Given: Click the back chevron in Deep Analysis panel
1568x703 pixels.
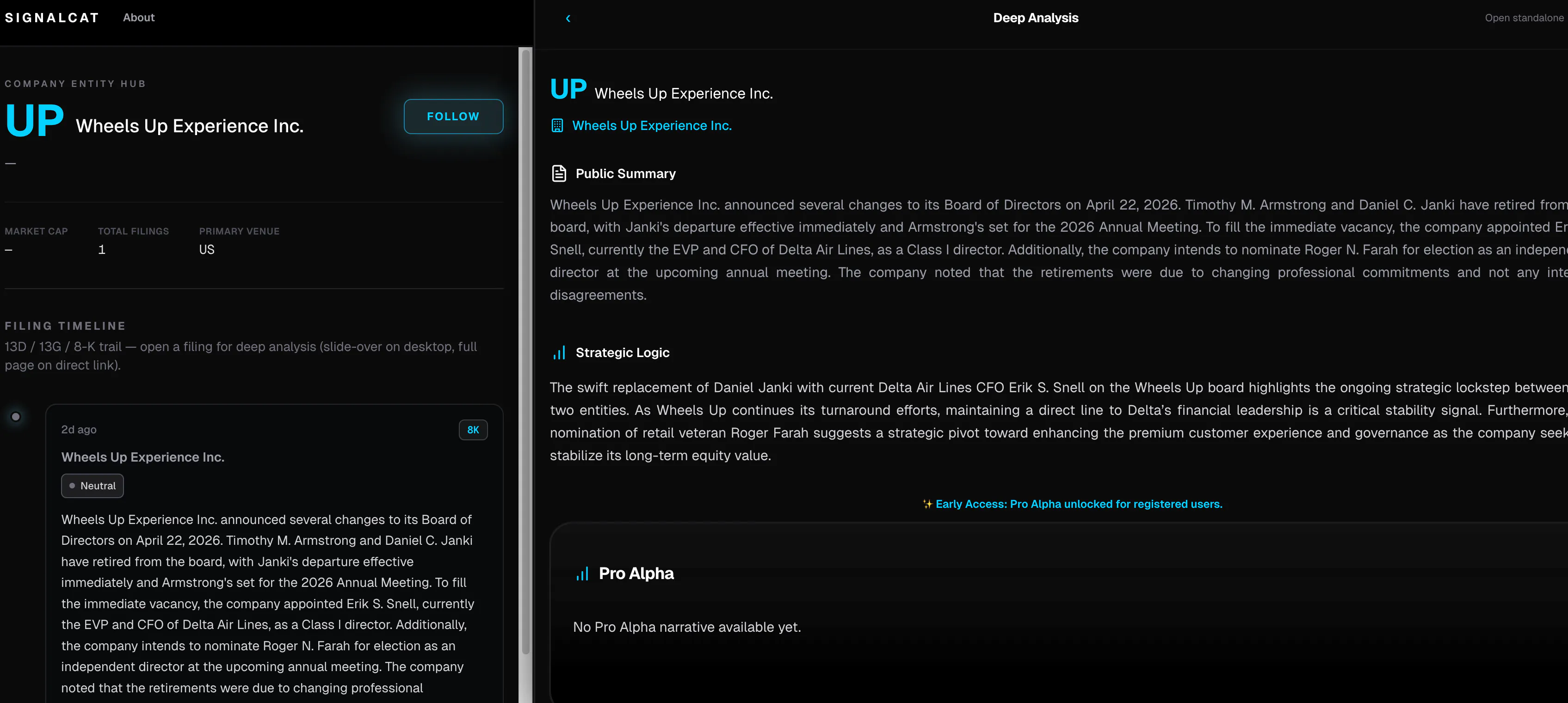Looking at the screenshot, I should [x=568, y=18].
